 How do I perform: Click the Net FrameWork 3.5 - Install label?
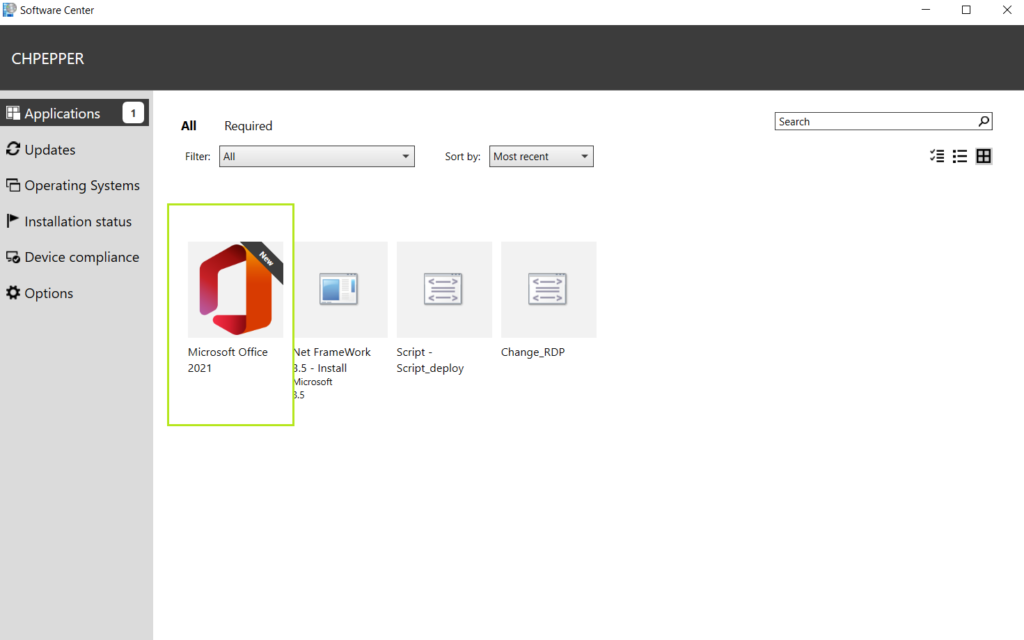click(332, 360)
